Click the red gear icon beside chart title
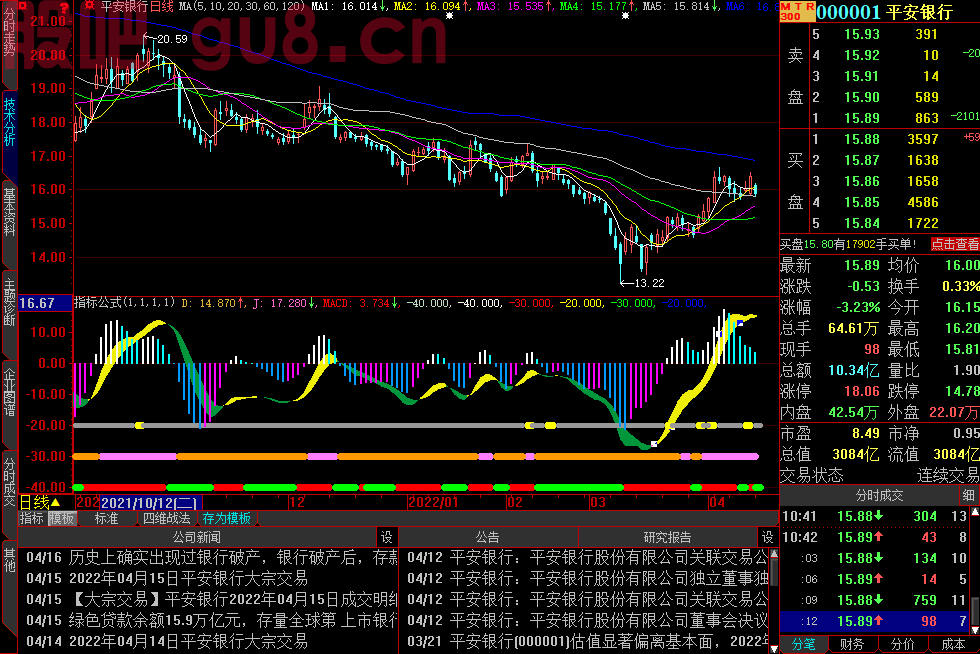This screenshot has height=654, width=980. coord(90,6)
